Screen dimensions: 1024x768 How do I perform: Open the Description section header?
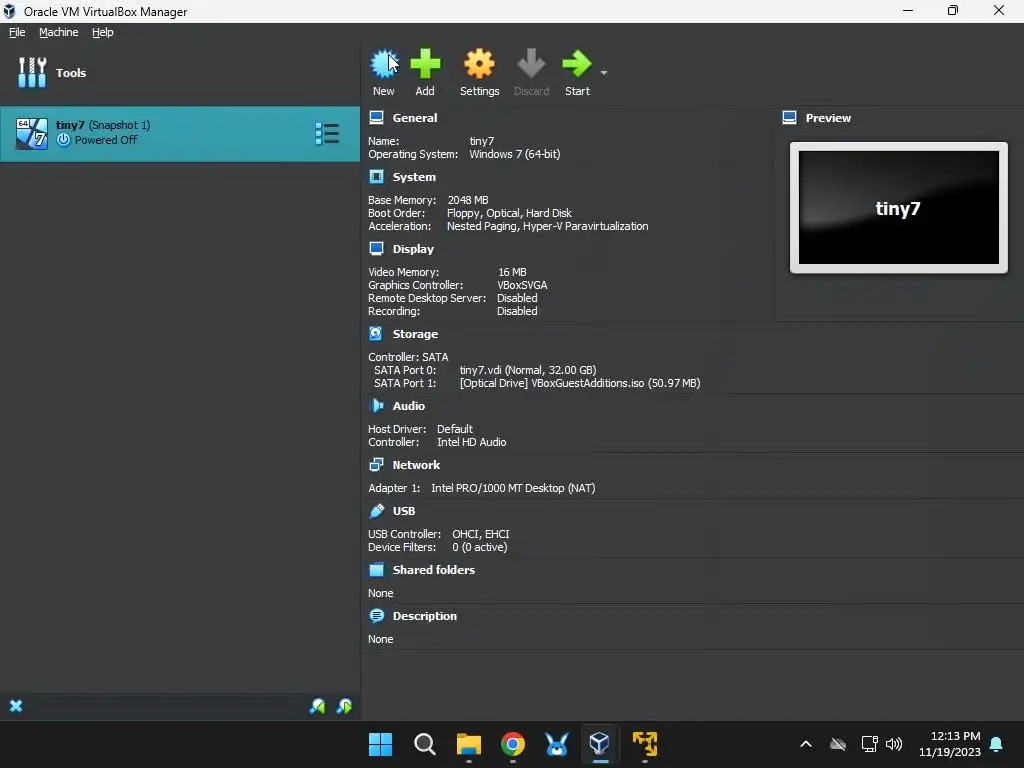[424, 616]
